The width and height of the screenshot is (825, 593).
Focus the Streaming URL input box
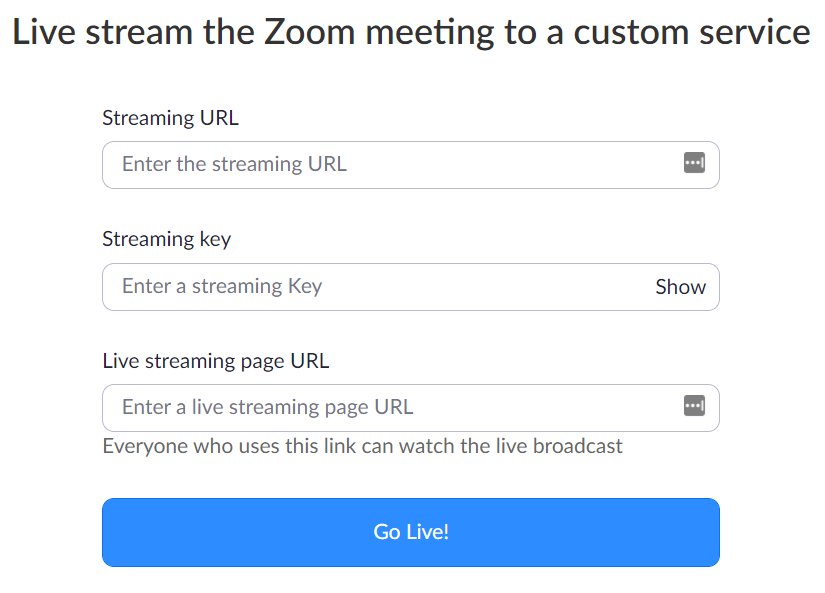click(411, 165)
